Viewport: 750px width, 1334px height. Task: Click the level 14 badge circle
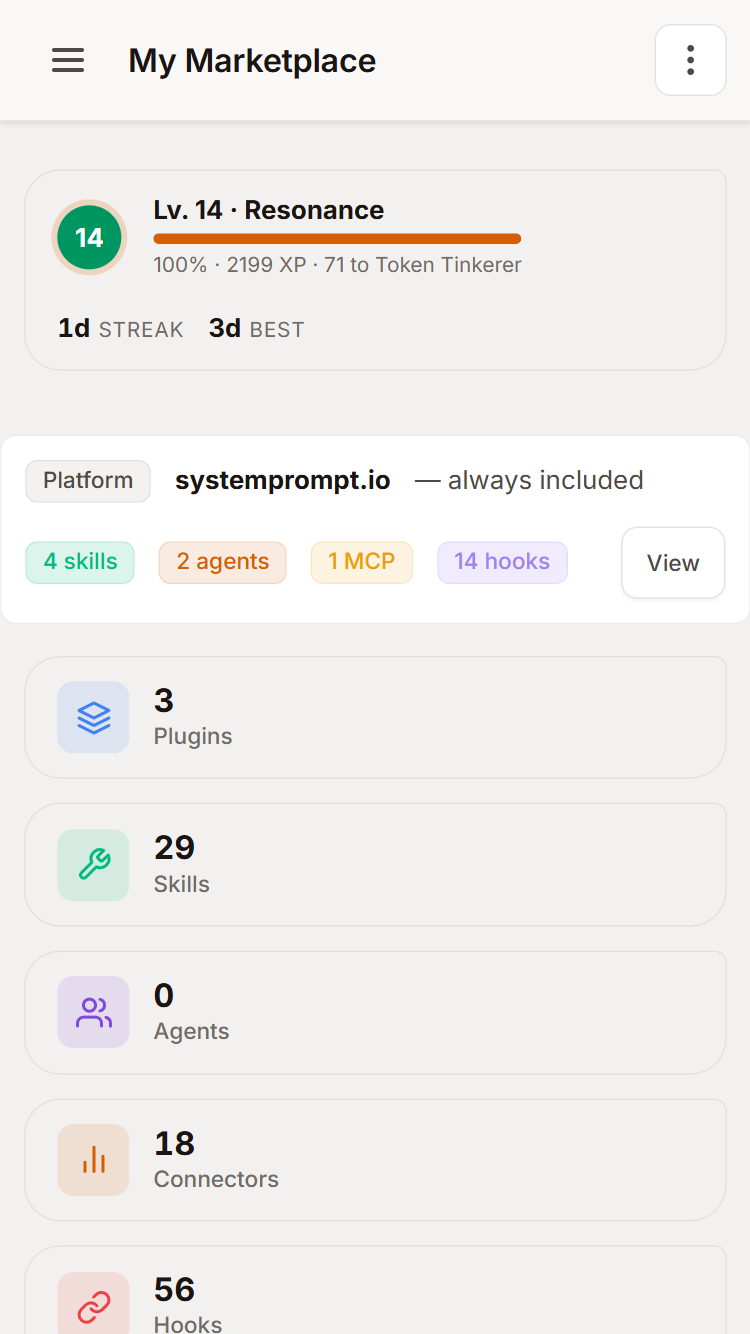pyautogui.click(x=89, y=237)
